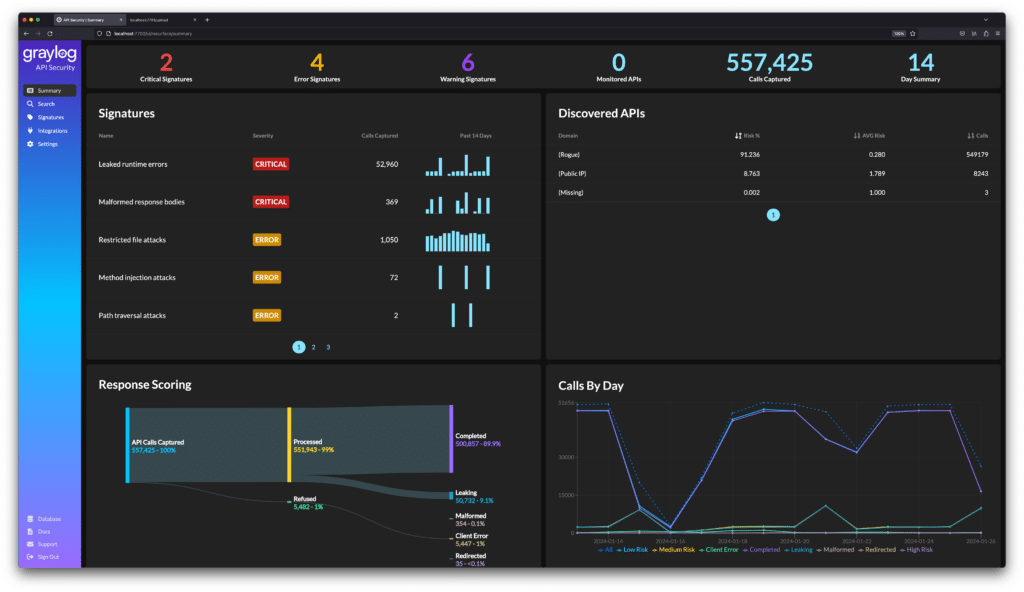
Task: Click the Settings gear icon
Action: [x=31, y=144]
